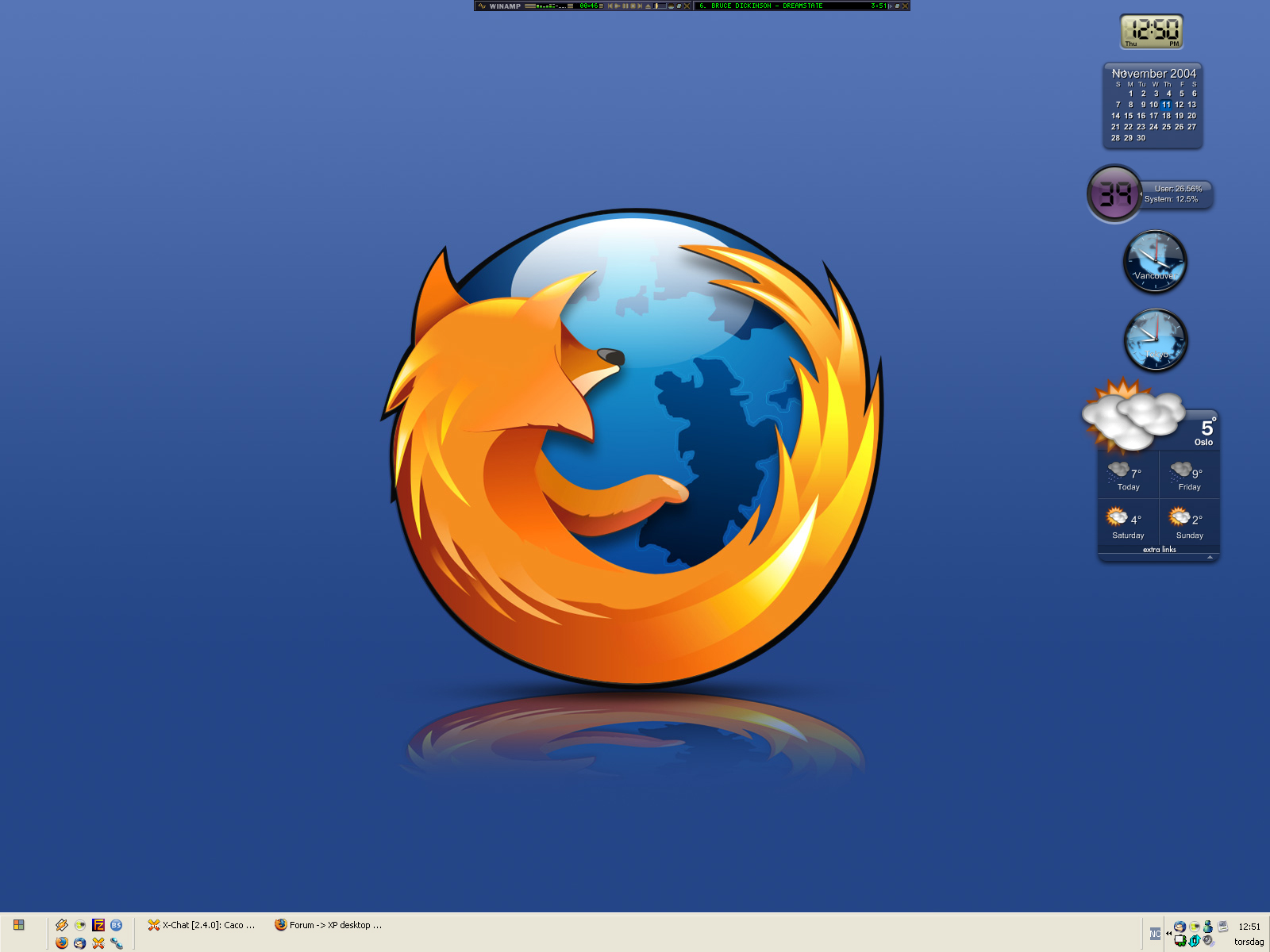Click Sunday's weather forecast cell
The width and height of the screenshot is (1270, 952).
[1189, 524]
